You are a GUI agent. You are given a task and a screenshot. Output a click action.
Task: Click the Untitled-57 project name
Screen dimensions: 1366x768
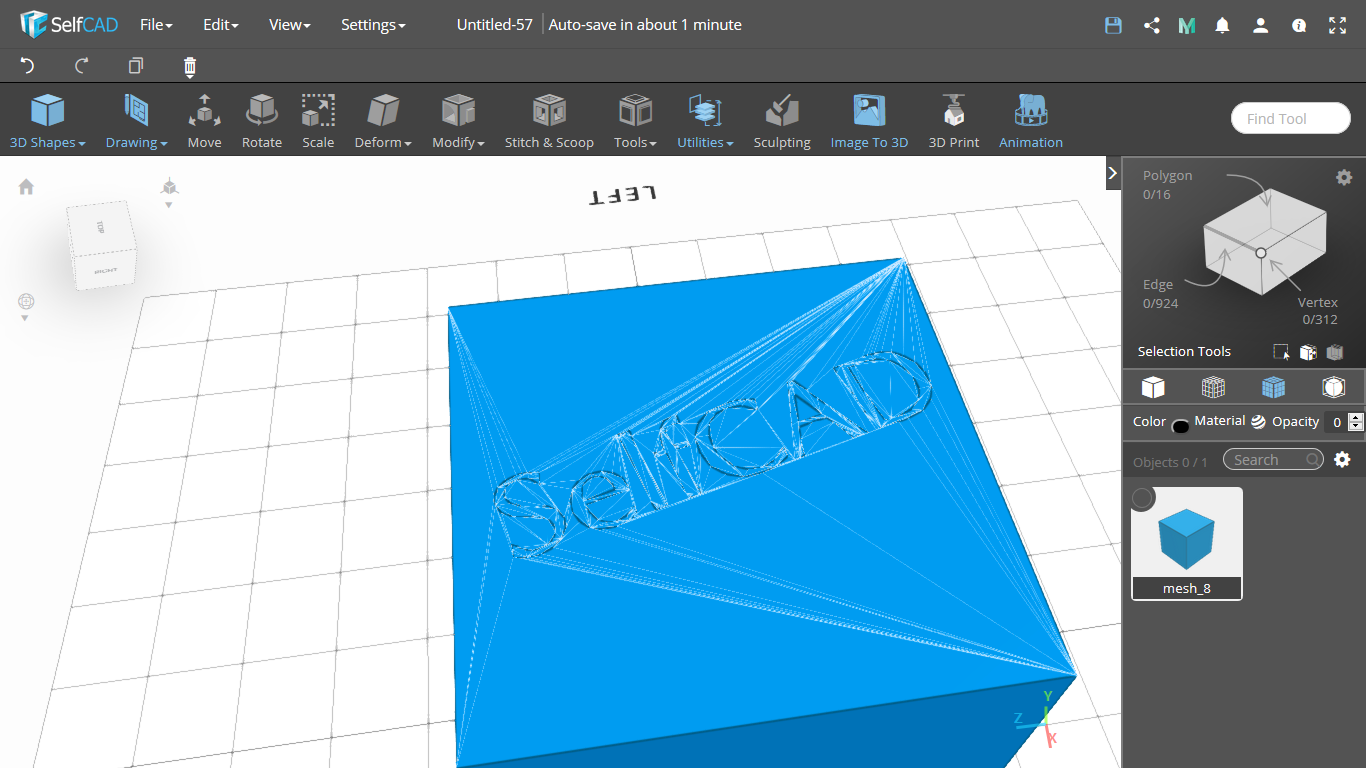click(x=495, y=25)
